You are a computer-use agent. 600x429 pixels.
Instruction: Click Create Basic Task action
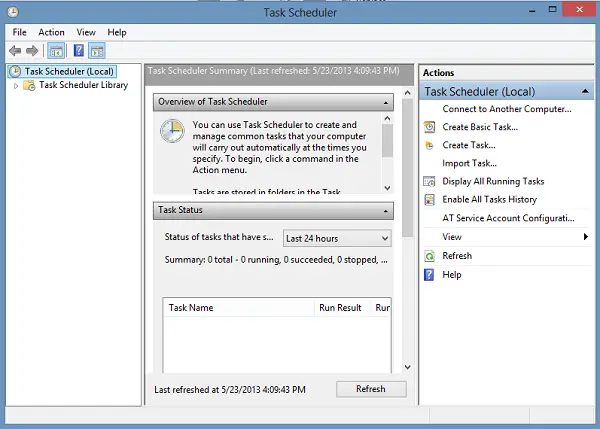(480, 127)
